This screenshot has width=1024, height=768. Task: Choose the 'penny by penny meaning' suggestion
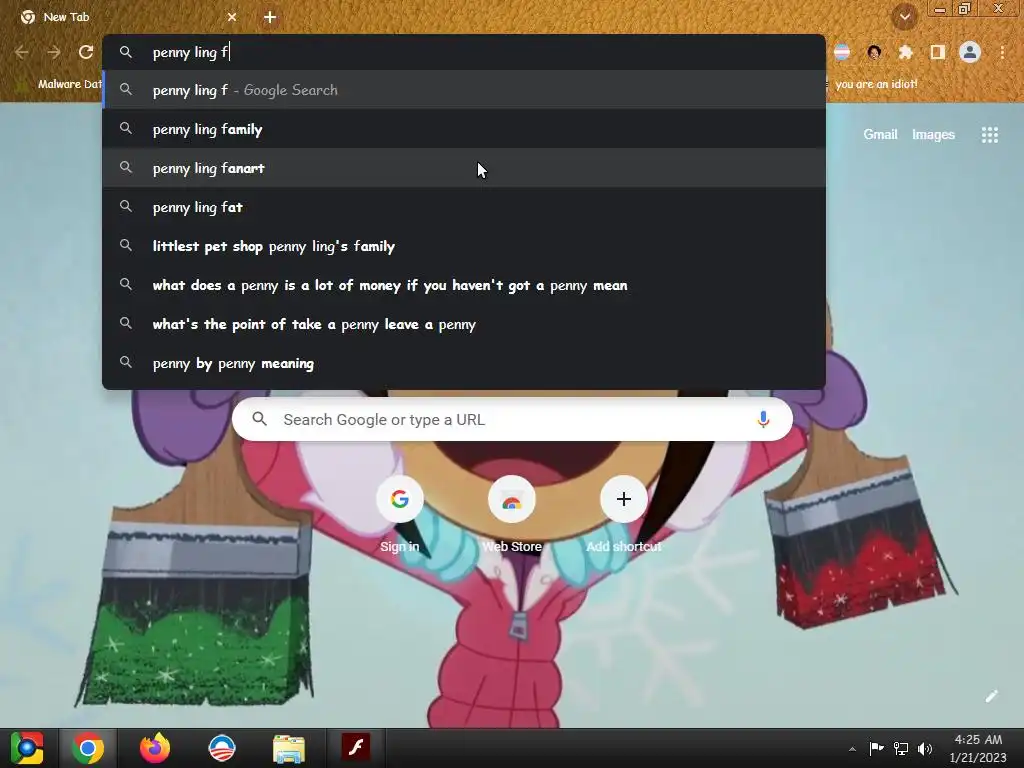coord(464,363)
